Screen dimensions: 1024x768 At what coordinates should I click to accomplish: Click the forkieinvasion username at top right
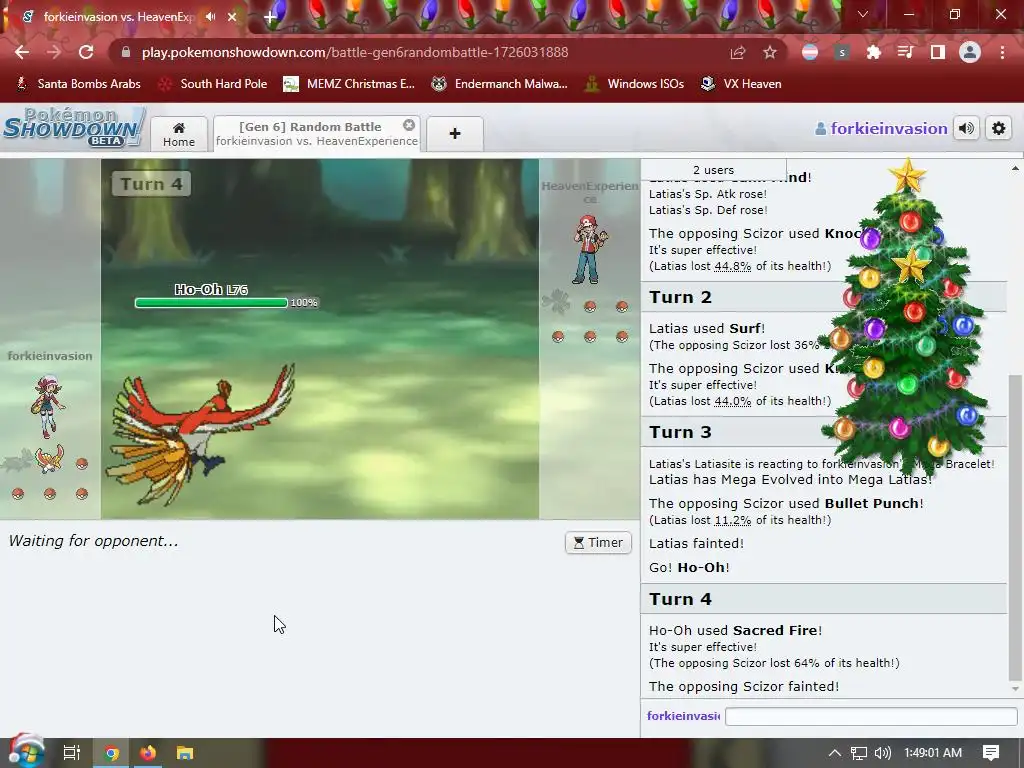(x=881, y=129)
